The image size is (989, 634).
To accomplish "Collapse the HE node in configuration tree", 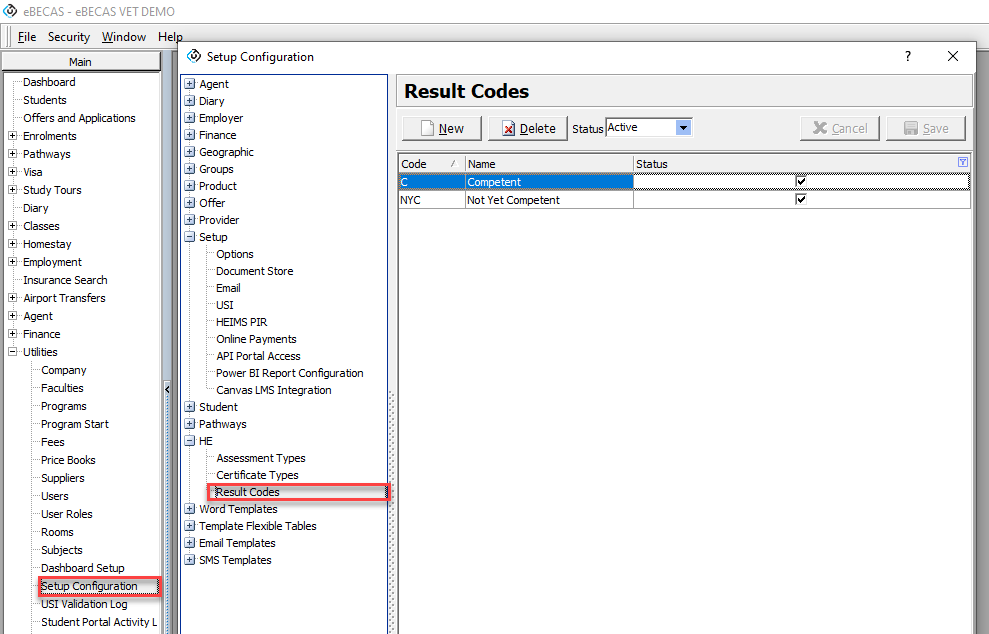I will (x=190, y=441).
